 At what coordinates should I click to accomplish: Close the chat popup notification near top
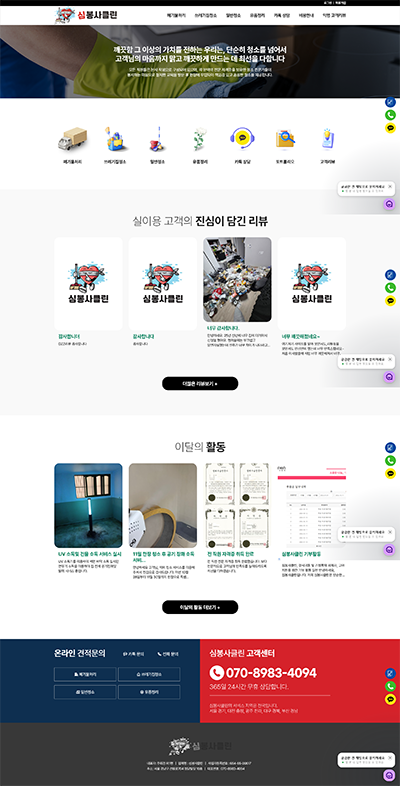pyautogui.click(x=390, y=186)
